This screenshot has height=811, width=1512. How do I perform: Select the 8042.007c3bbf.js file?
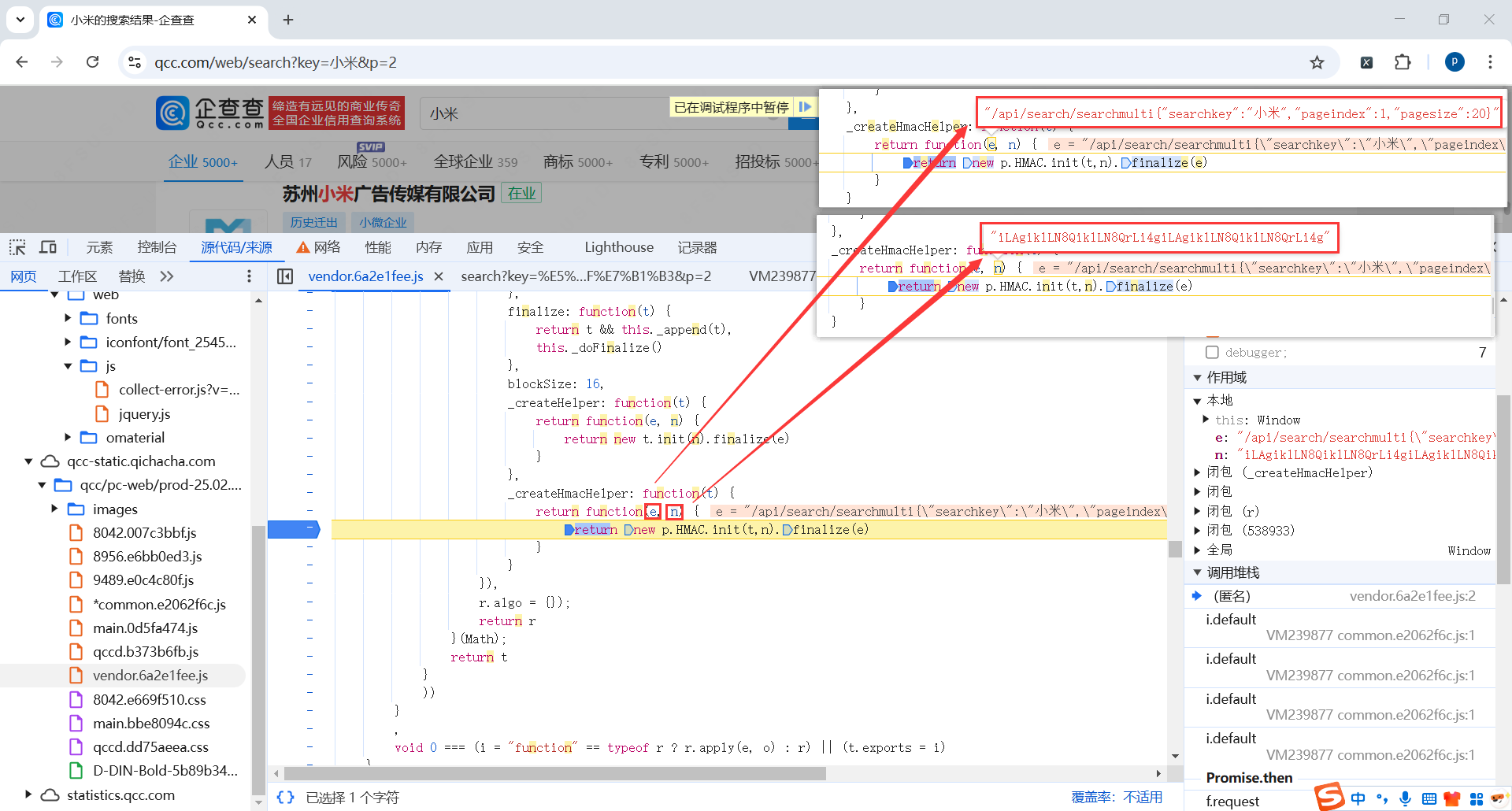pyautogui.click(x=145, y=533)
